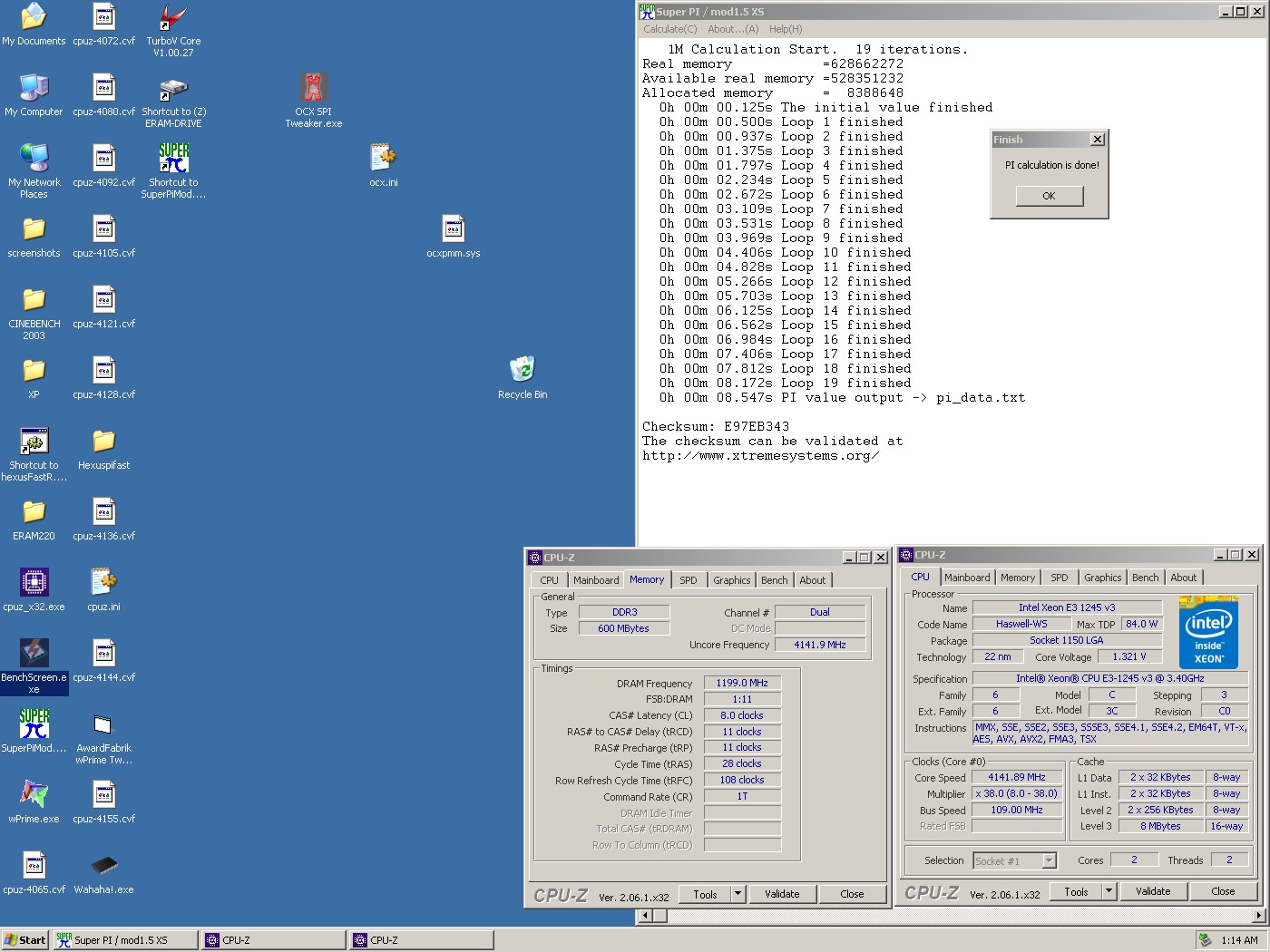Click Validate in Memory CPU-Z window
This screenshot has width=1270, height=952.
[782, 894]
